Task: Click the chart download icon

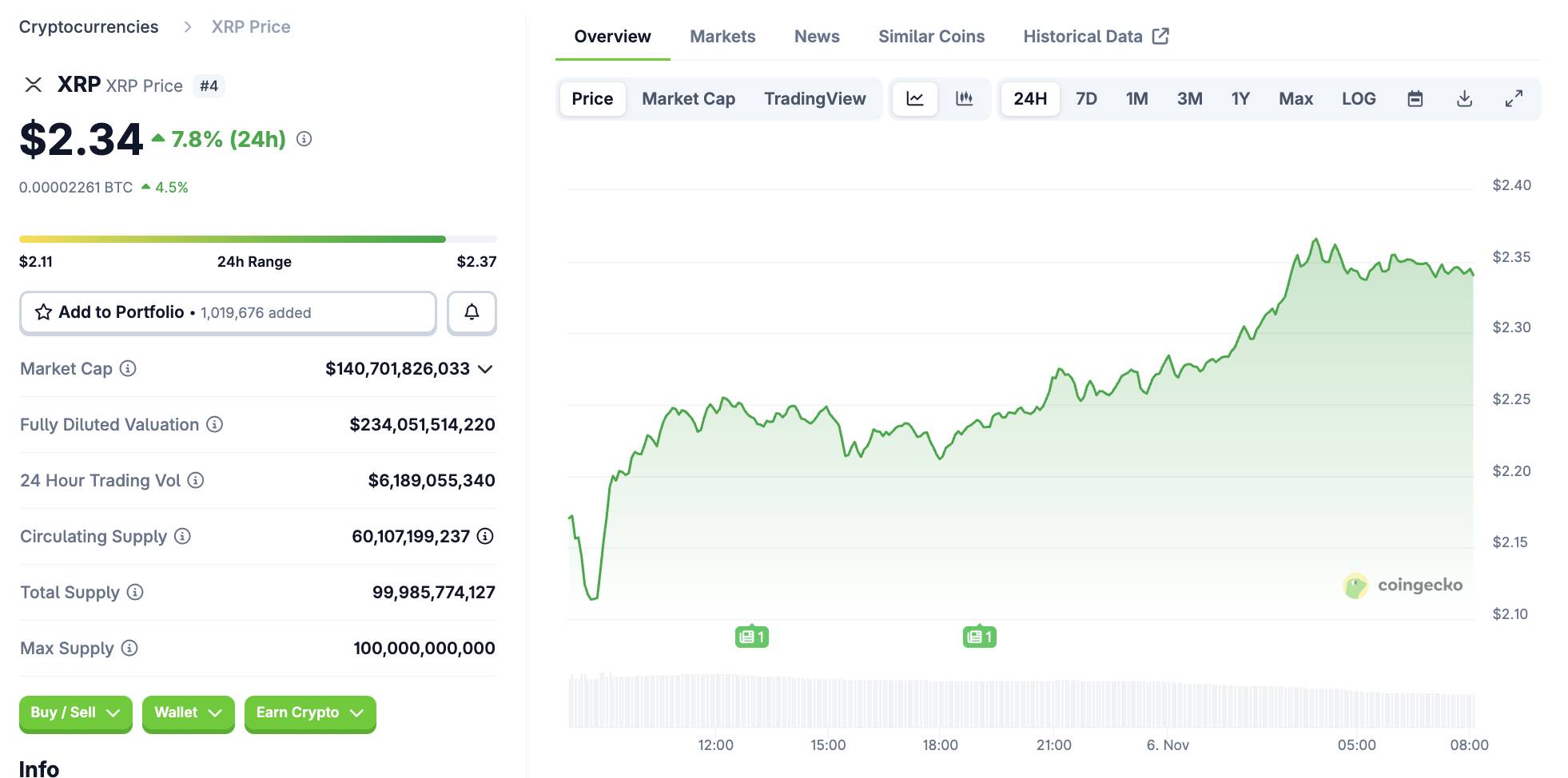Action: pos(1465,98)
